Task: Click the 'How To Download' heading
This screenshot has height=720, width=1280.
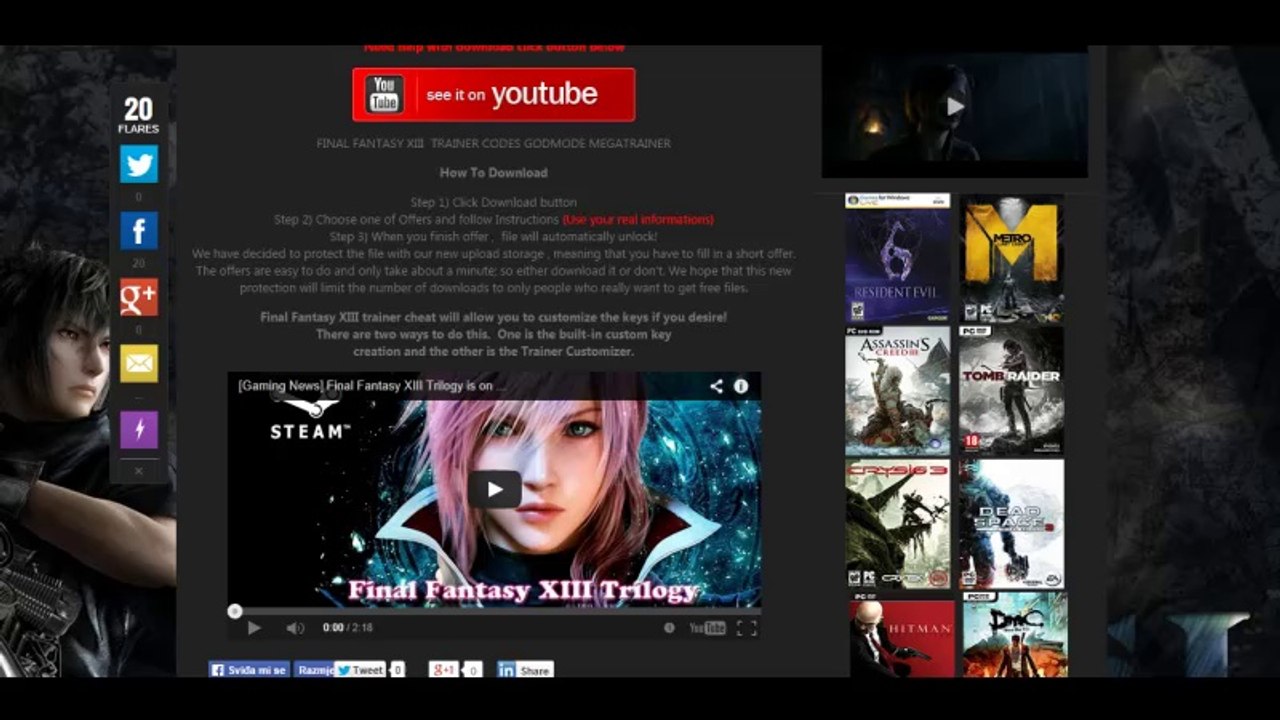Action: pyautogui.click(x=494, y=173)
